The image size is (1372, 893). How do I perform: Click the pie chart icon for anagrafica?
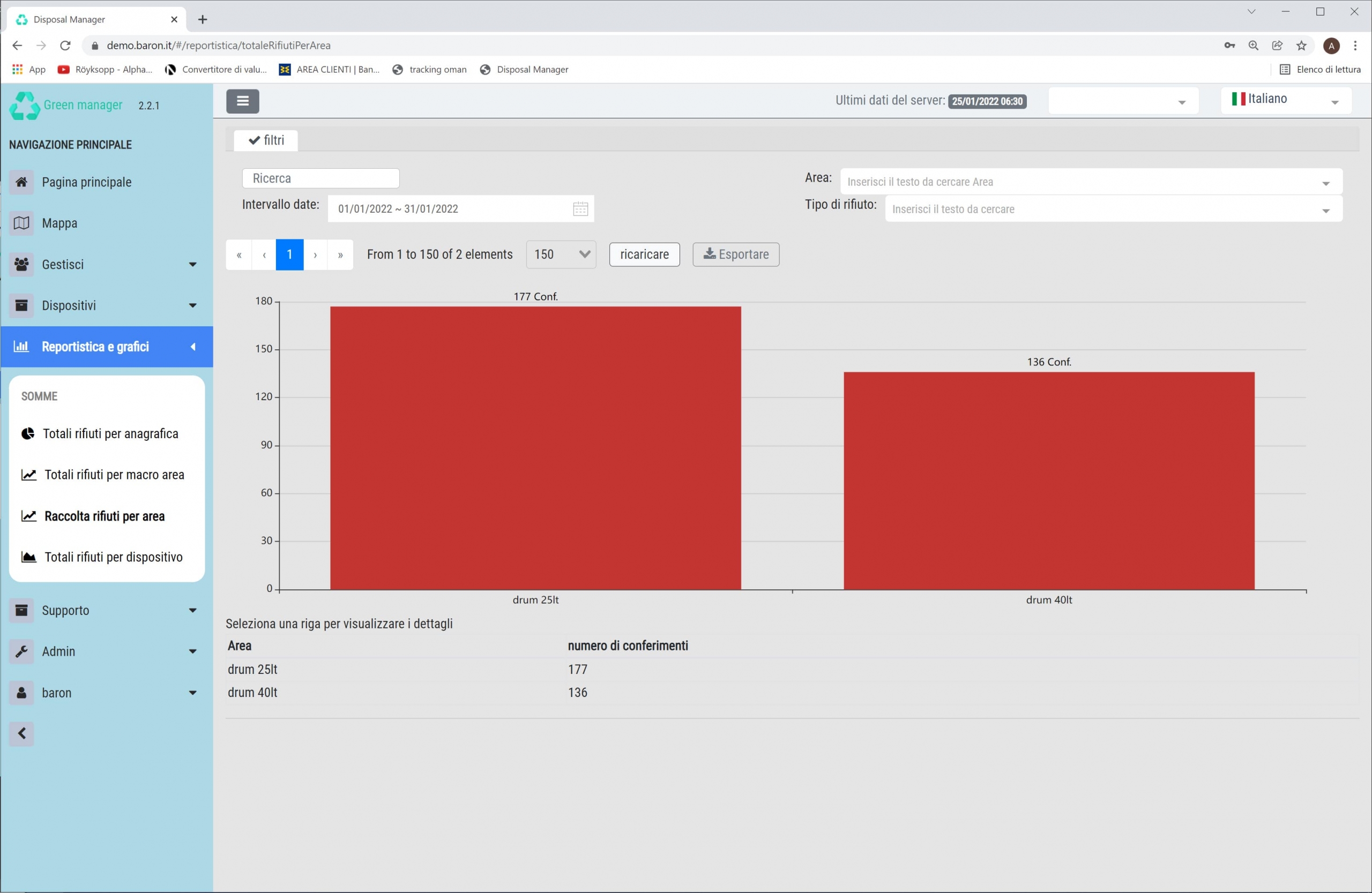pos(28,434)
